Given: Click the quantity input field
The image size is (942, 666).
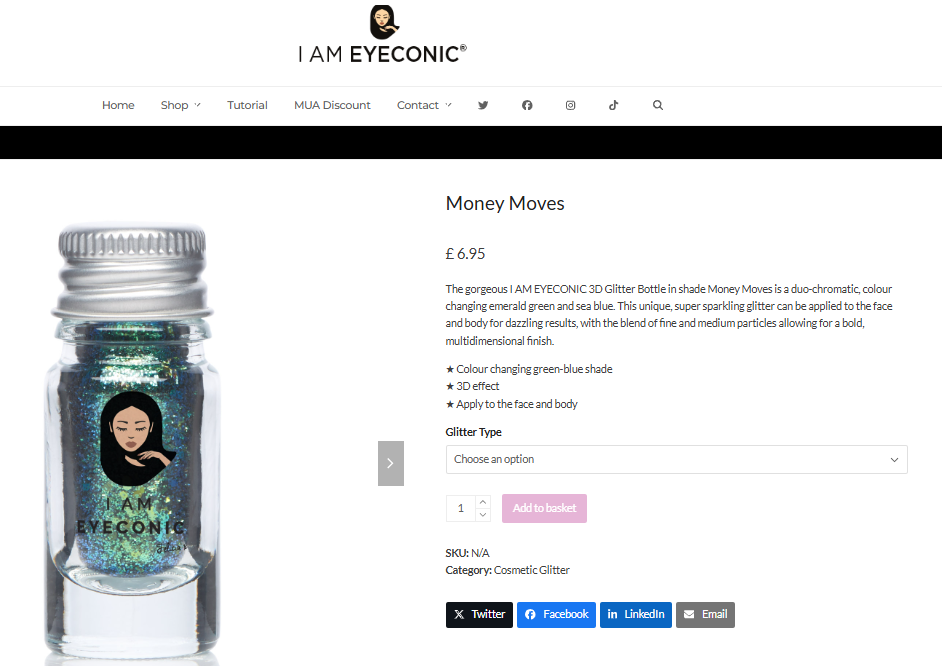Looking at the screenshot, I should point(461,508).
